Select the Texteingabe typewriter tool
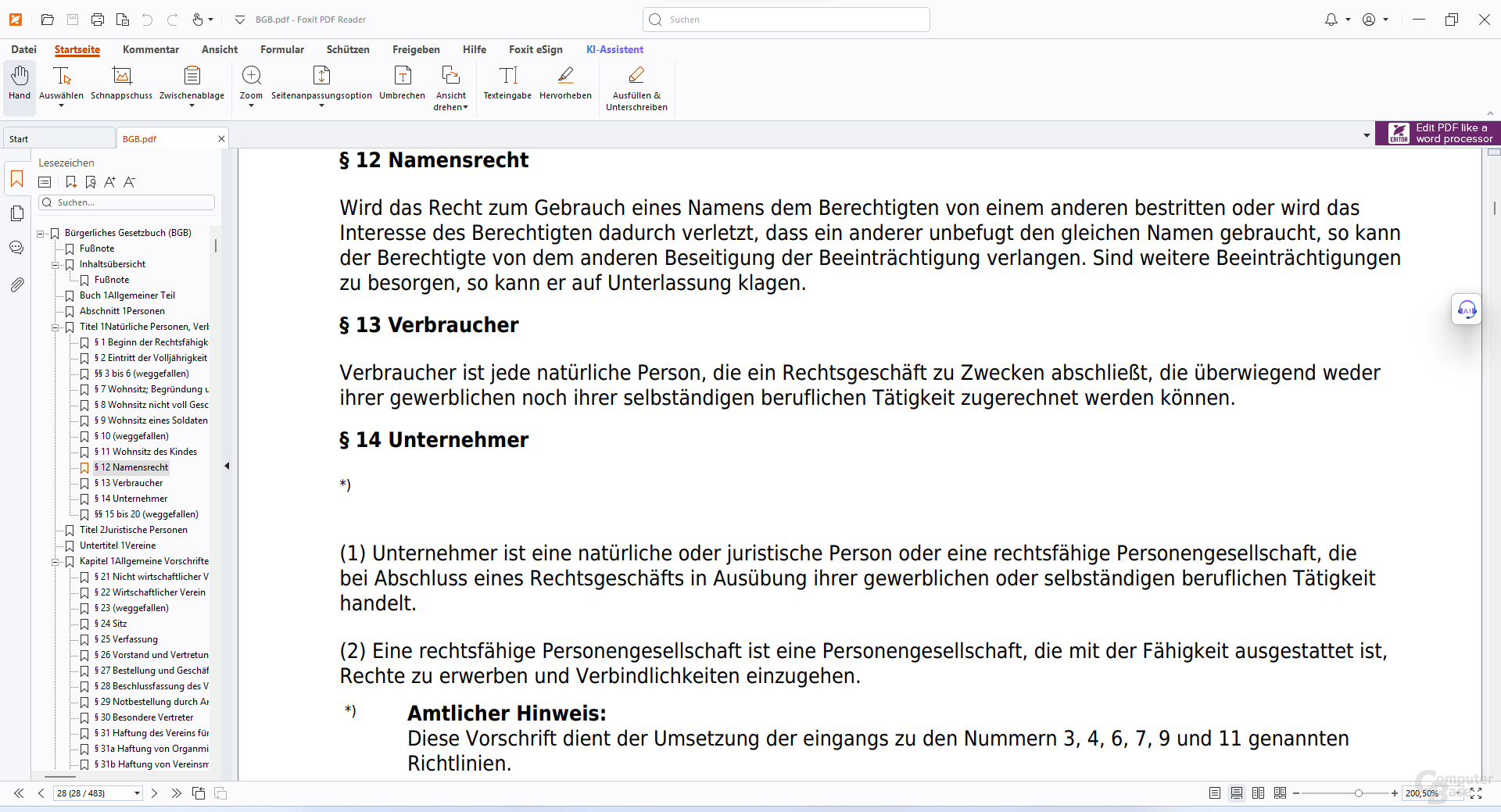This screenshot has height=812, width=1501. tap(507, 83)
